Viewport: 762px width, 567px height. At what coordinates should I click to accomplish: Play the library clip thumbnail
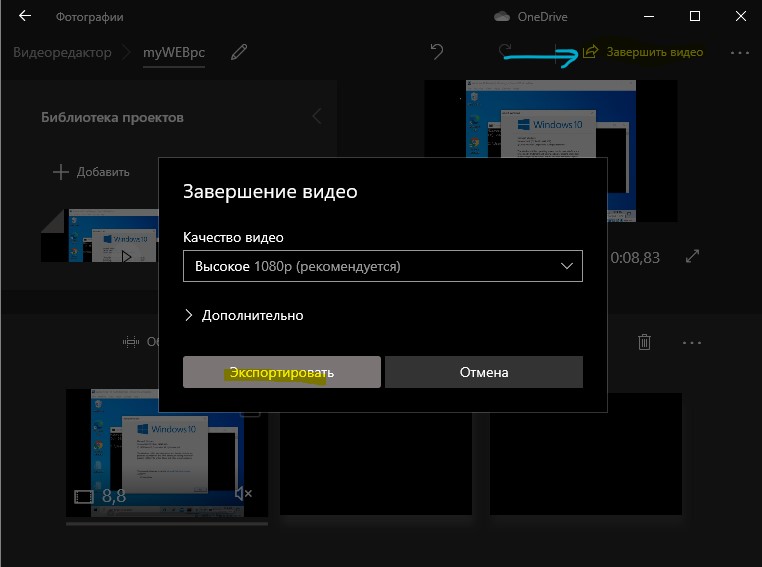click(126, 256)
